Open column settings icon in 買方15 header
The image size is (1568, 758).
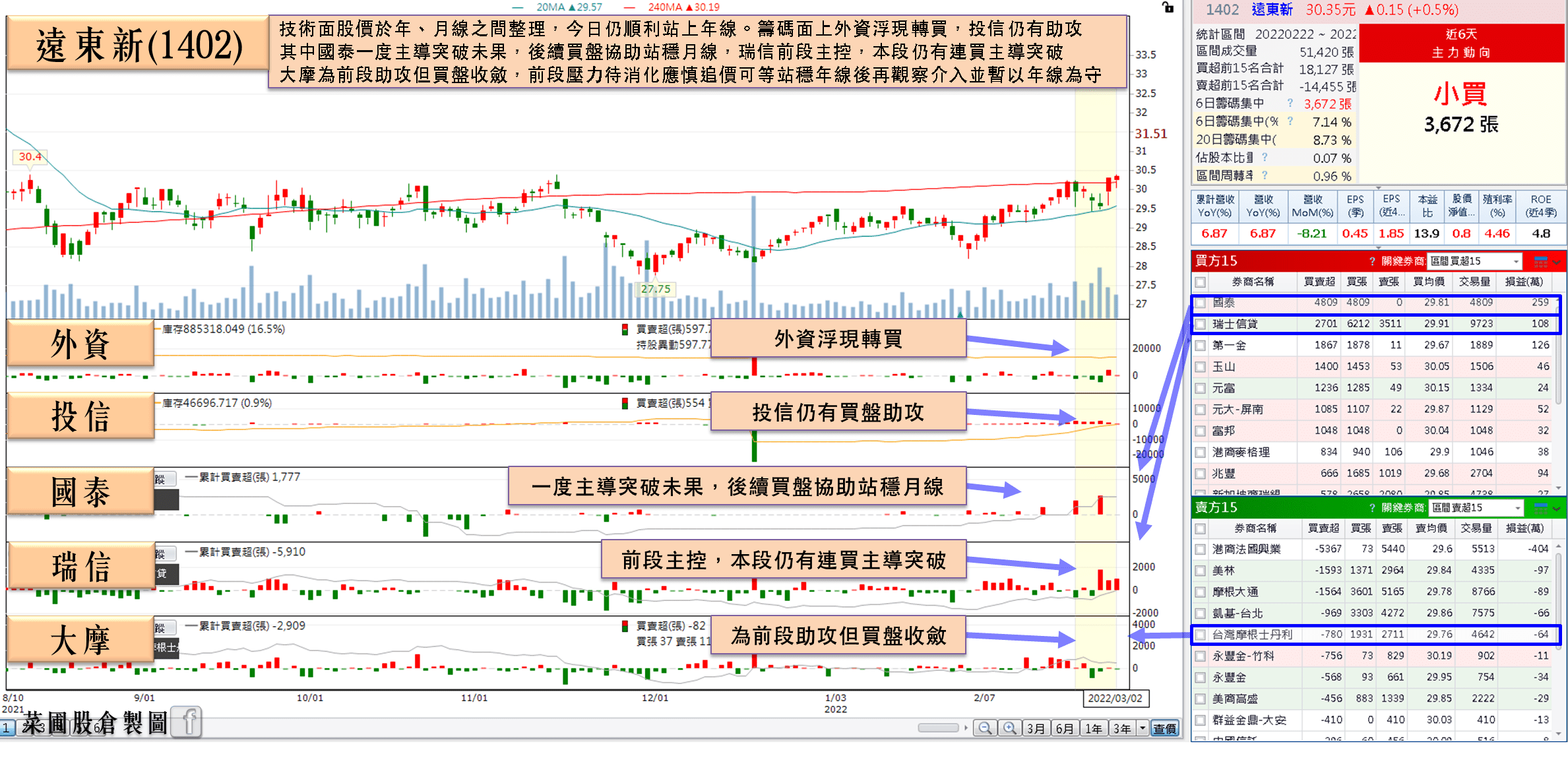click(1540, 261)
